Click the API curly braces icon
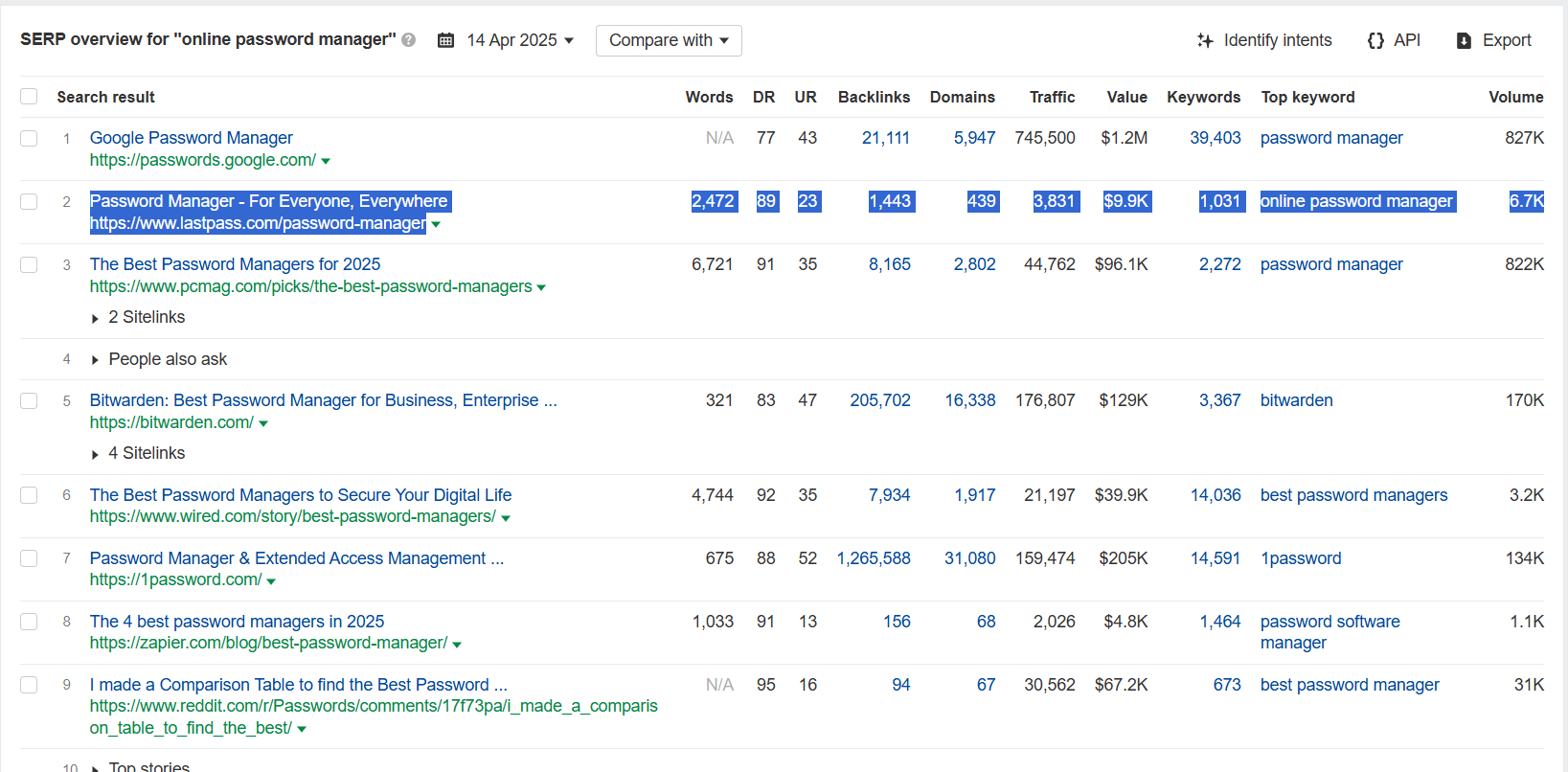Screen dimensions: 1568x772 coord(1375,40)
